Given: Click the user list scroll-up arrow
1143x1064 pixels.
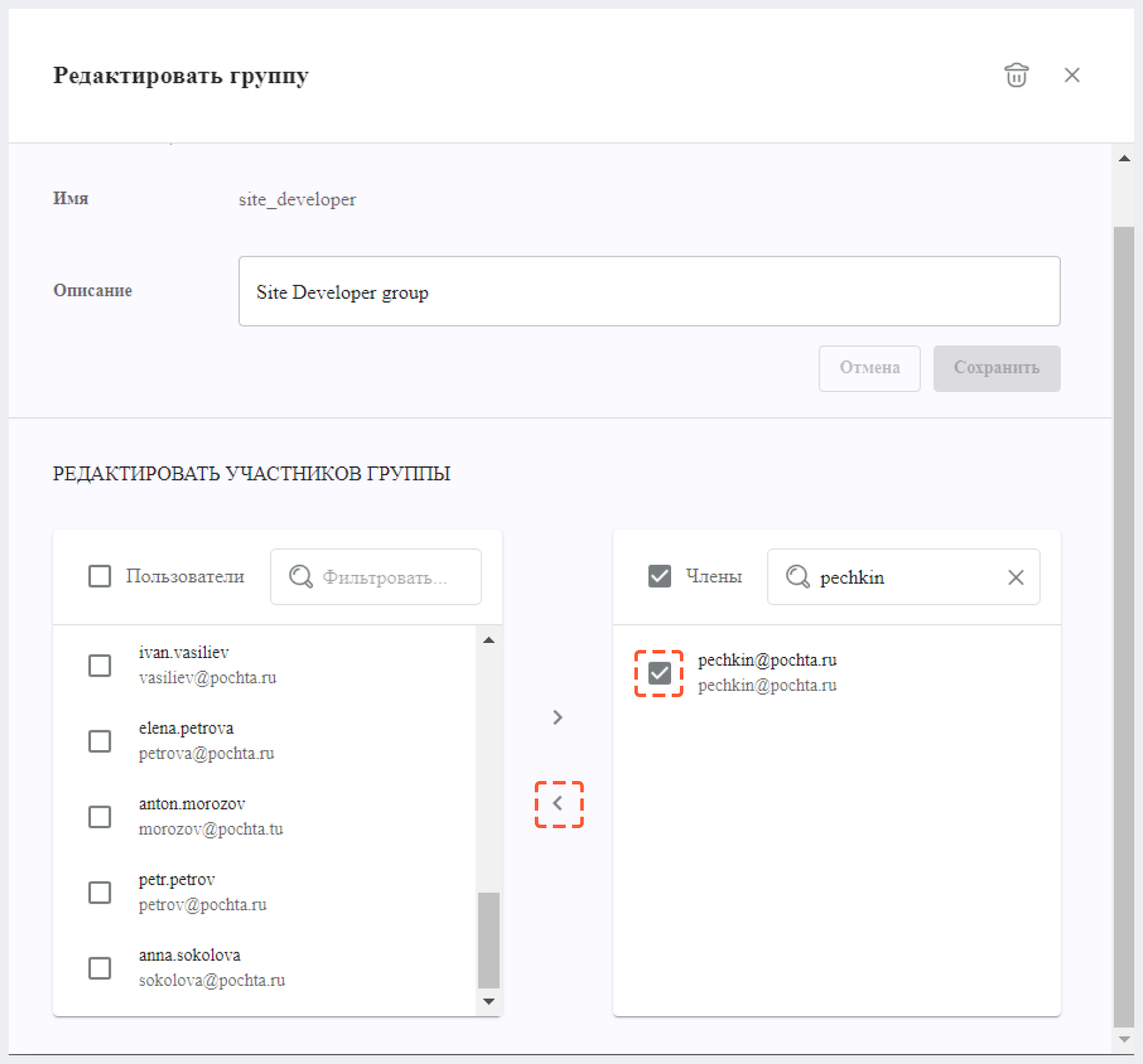Looking at the screenshot, I should [489, 640].
